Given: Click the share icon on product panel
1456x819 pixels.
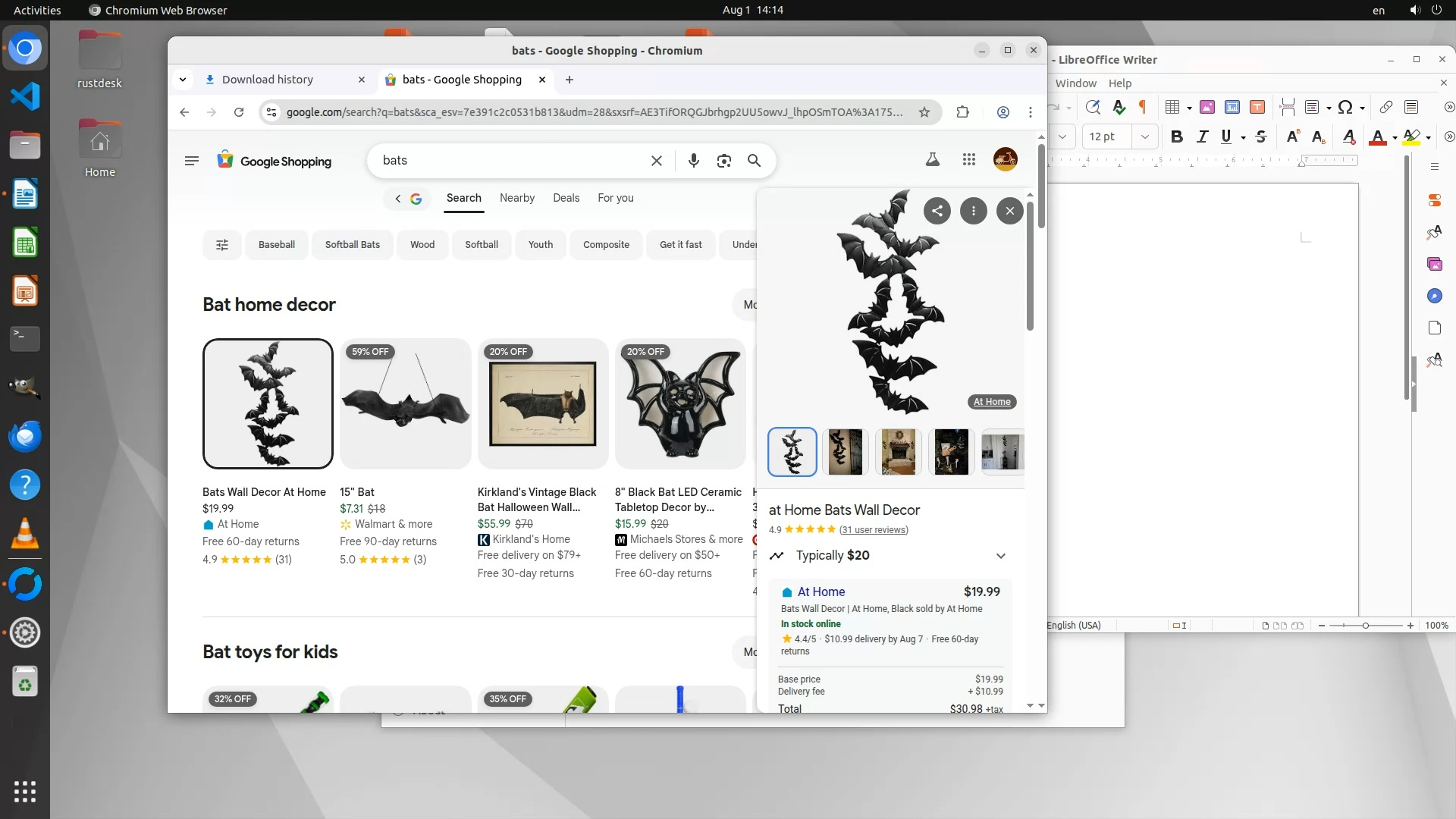Looking at the screenshot, I should point(937,211).
